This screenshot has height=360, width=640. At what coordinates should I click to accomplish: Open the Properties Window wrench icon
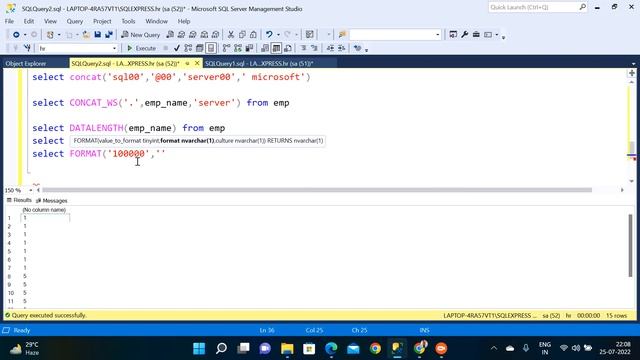(x=464, y=35)
